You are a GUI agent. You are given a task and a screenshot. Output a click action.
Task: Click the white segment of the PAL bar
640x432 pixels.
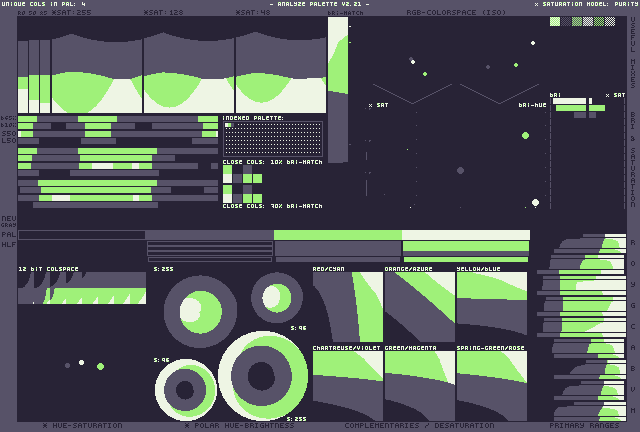466,235
